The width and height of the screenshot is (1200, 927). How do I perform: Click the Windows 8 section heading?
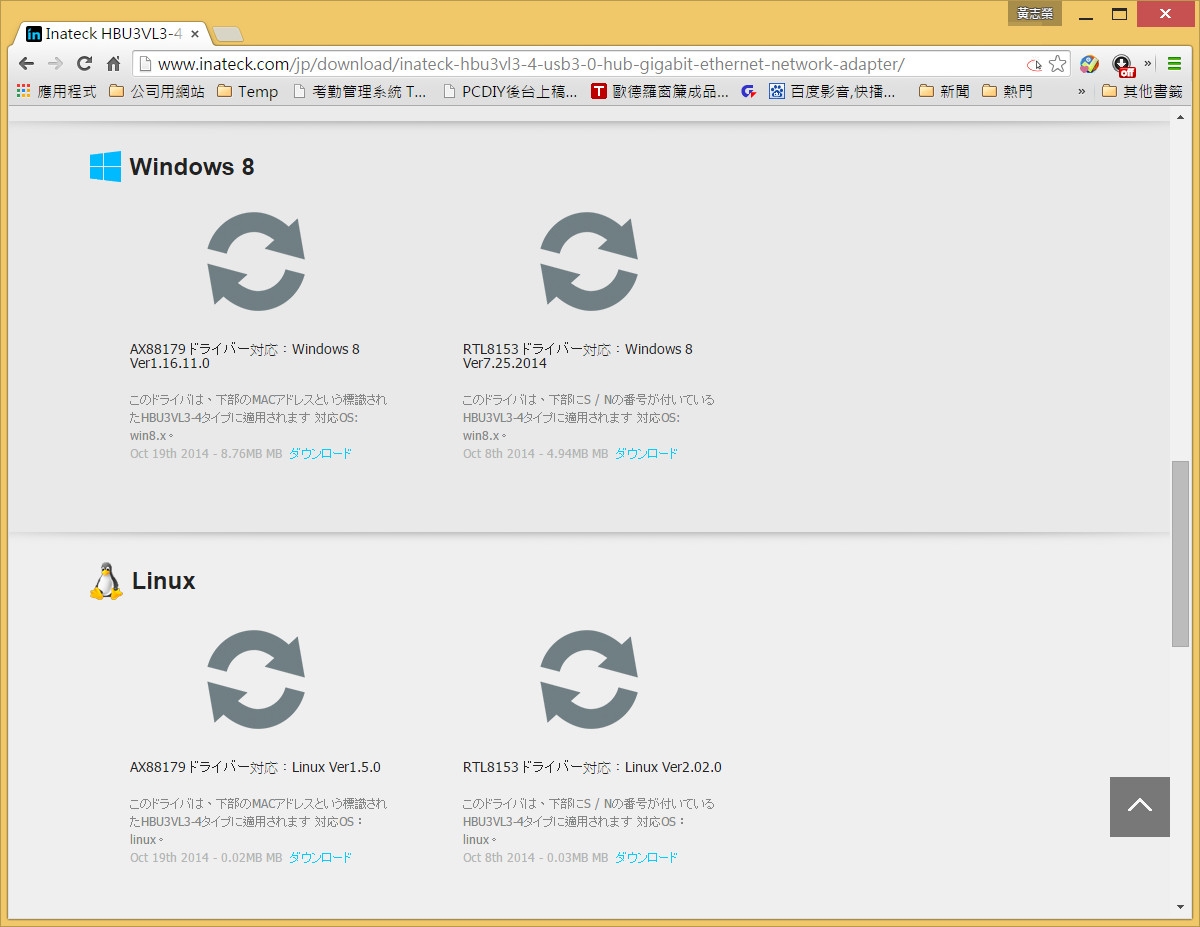192,167
